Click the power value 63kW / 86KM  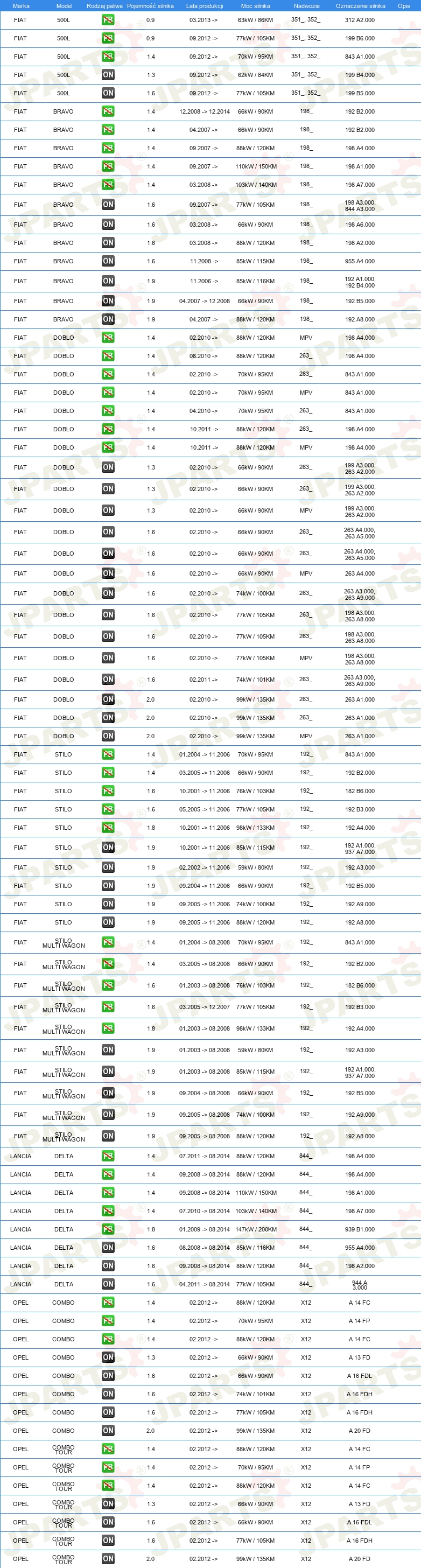click(x=256, y=20)
